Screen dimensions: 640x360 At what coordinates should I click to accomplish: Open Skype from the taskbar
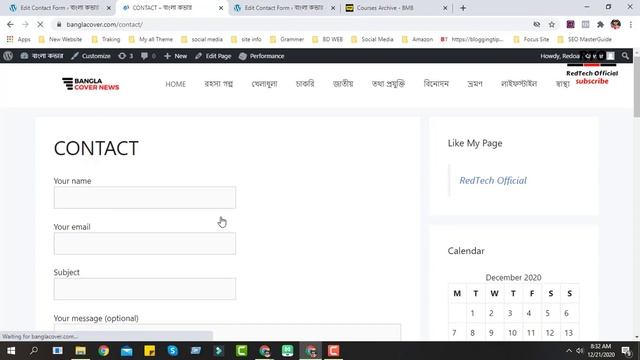click(173, 351)
